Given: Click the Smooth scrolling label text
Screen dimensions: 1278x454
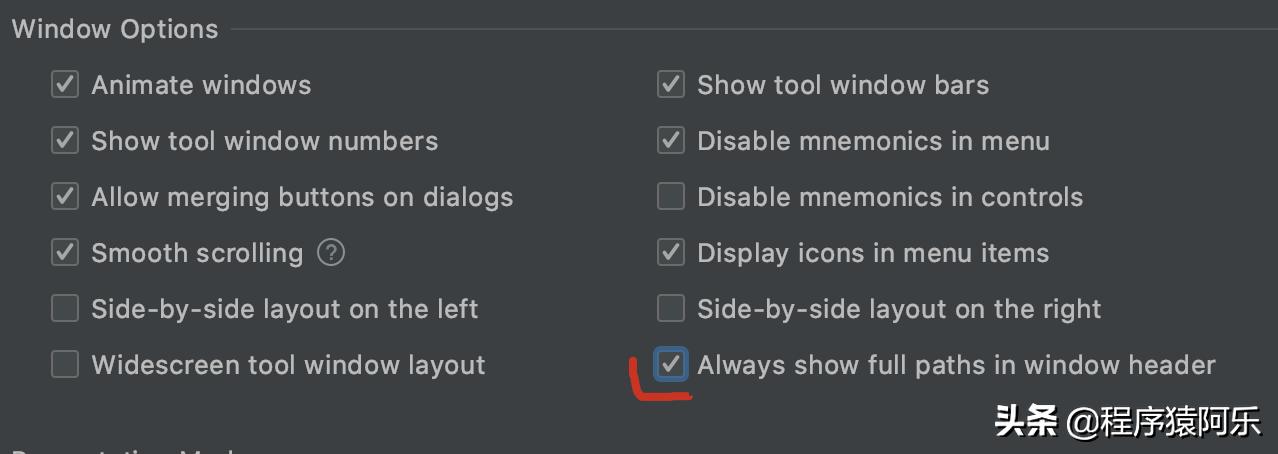Looking at the screenshot, I should pyautogui.click(x=197, y=253).
